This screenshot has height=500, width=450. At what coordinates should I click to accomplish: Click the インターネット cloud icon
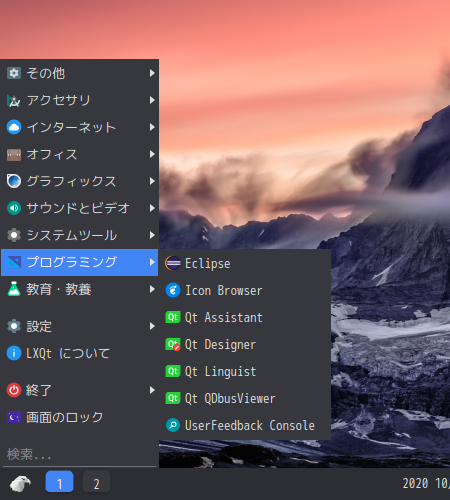point(14,127)
